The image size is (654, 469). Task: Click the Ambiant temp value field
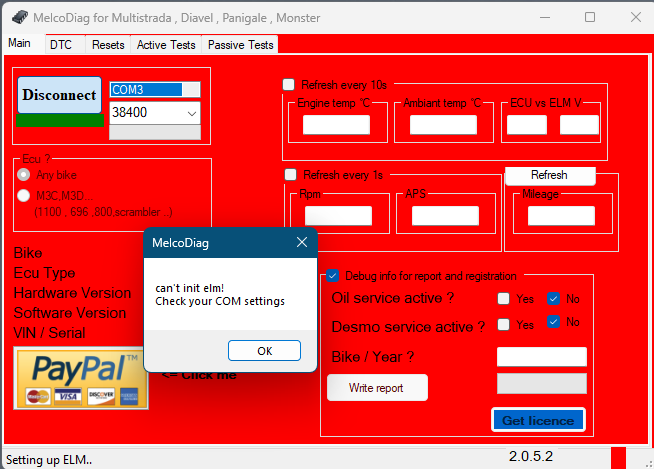pos(443,125)
